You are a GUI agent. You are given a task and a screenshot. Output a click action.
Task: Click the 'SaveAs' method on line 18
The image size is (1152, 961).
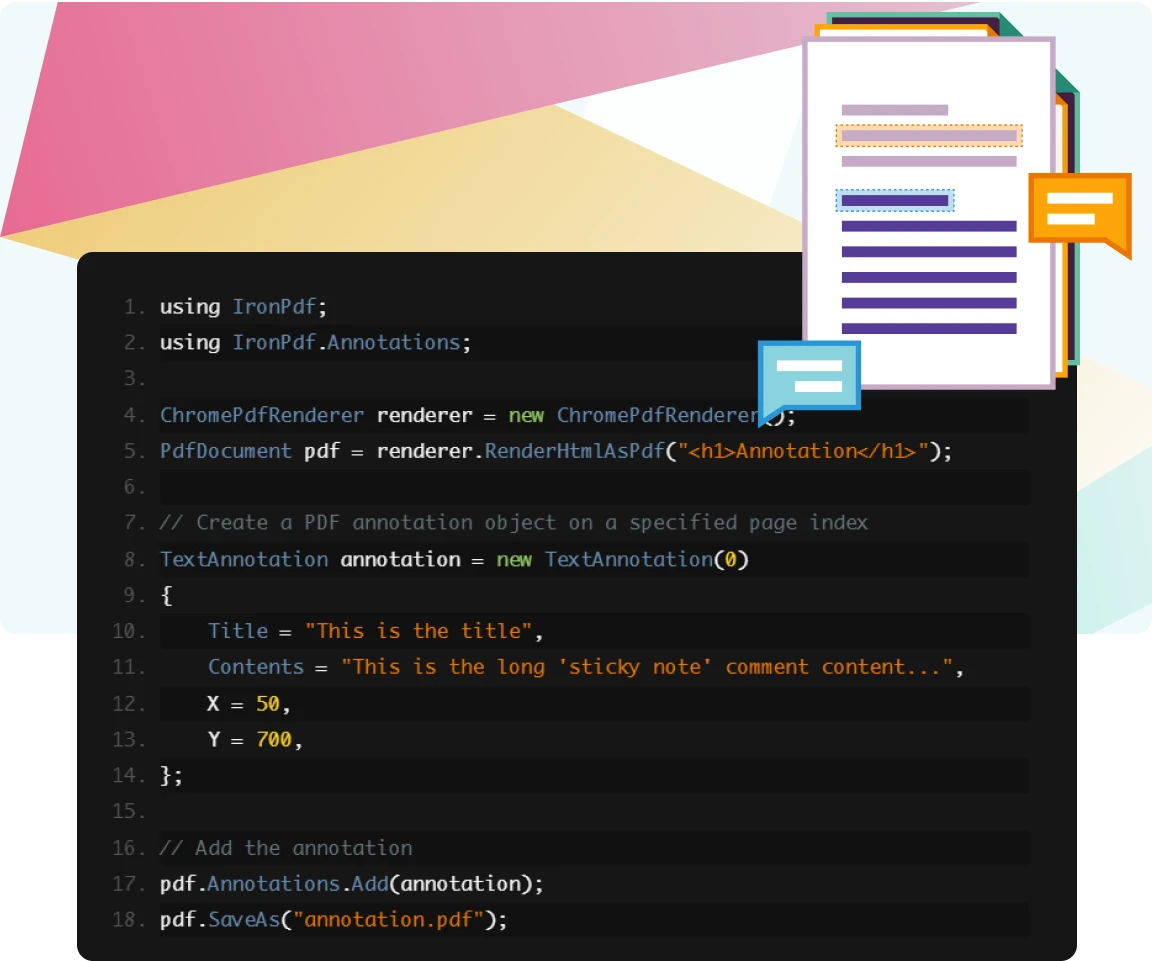(x=244, y=920)
